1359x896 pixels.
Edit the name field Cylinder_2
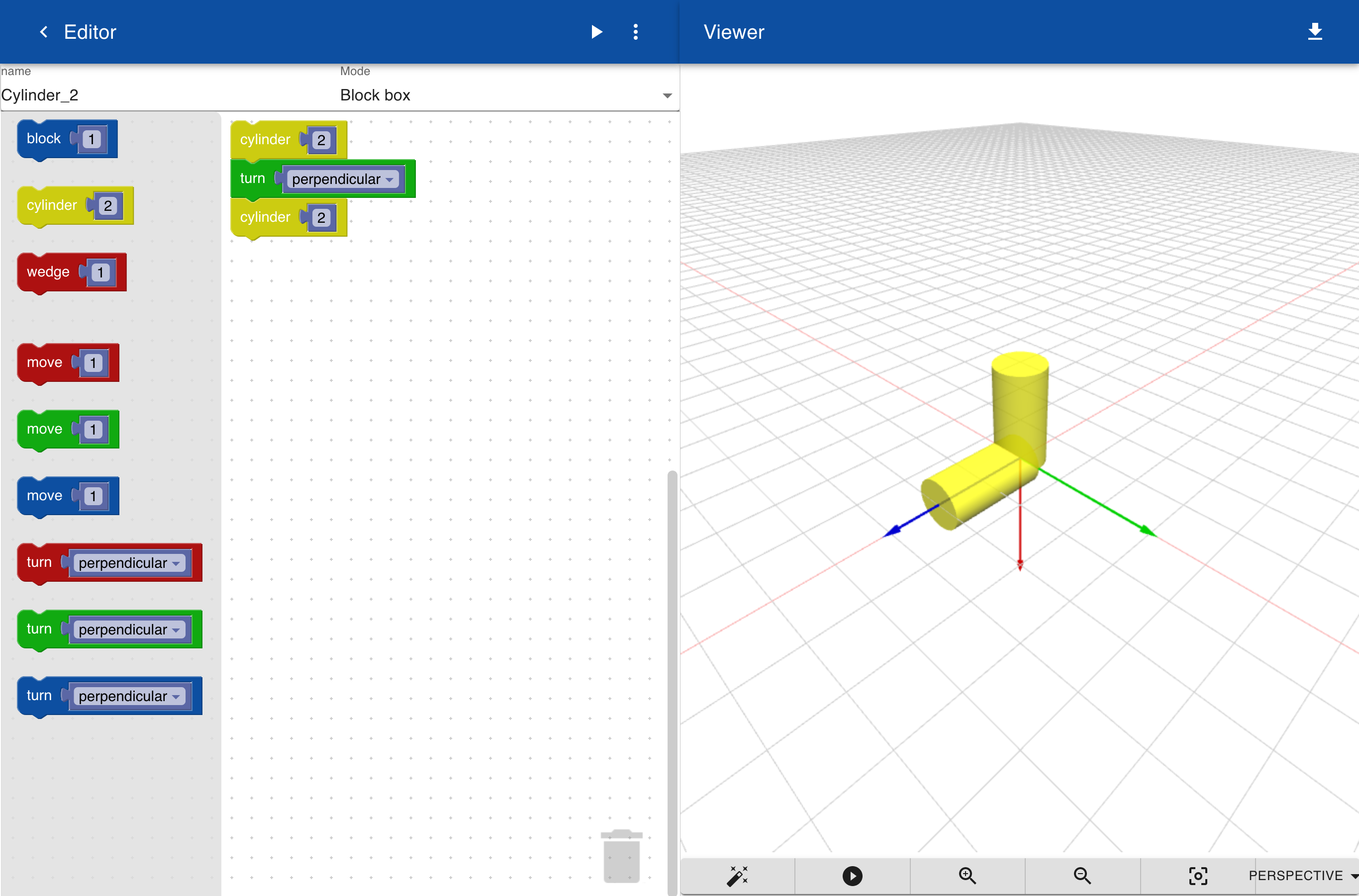point(169,95)
